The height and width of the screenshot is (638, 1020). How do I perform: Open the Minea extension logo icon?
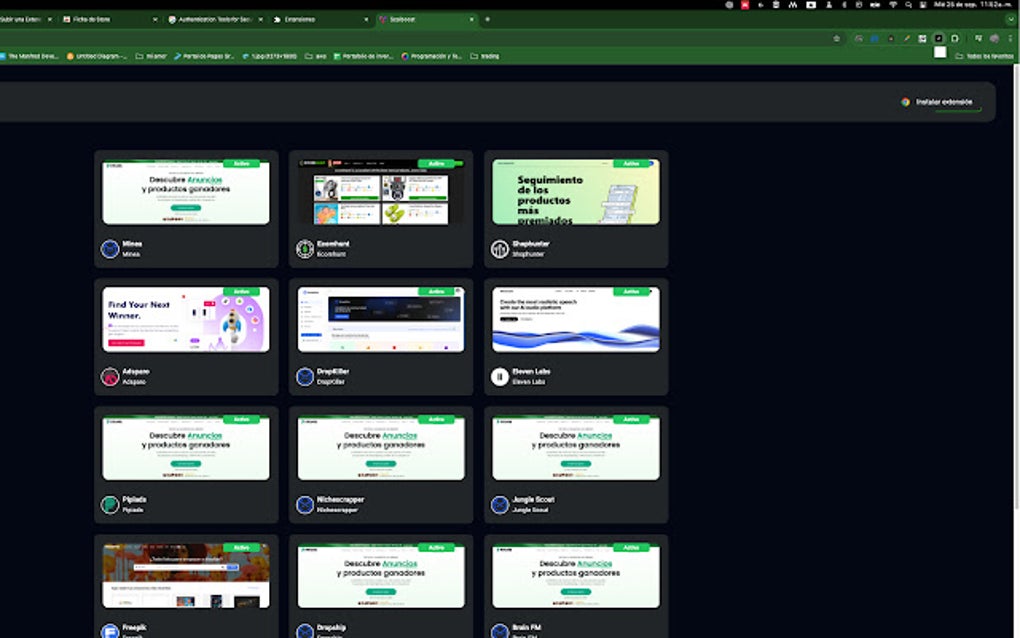point(111,247)
